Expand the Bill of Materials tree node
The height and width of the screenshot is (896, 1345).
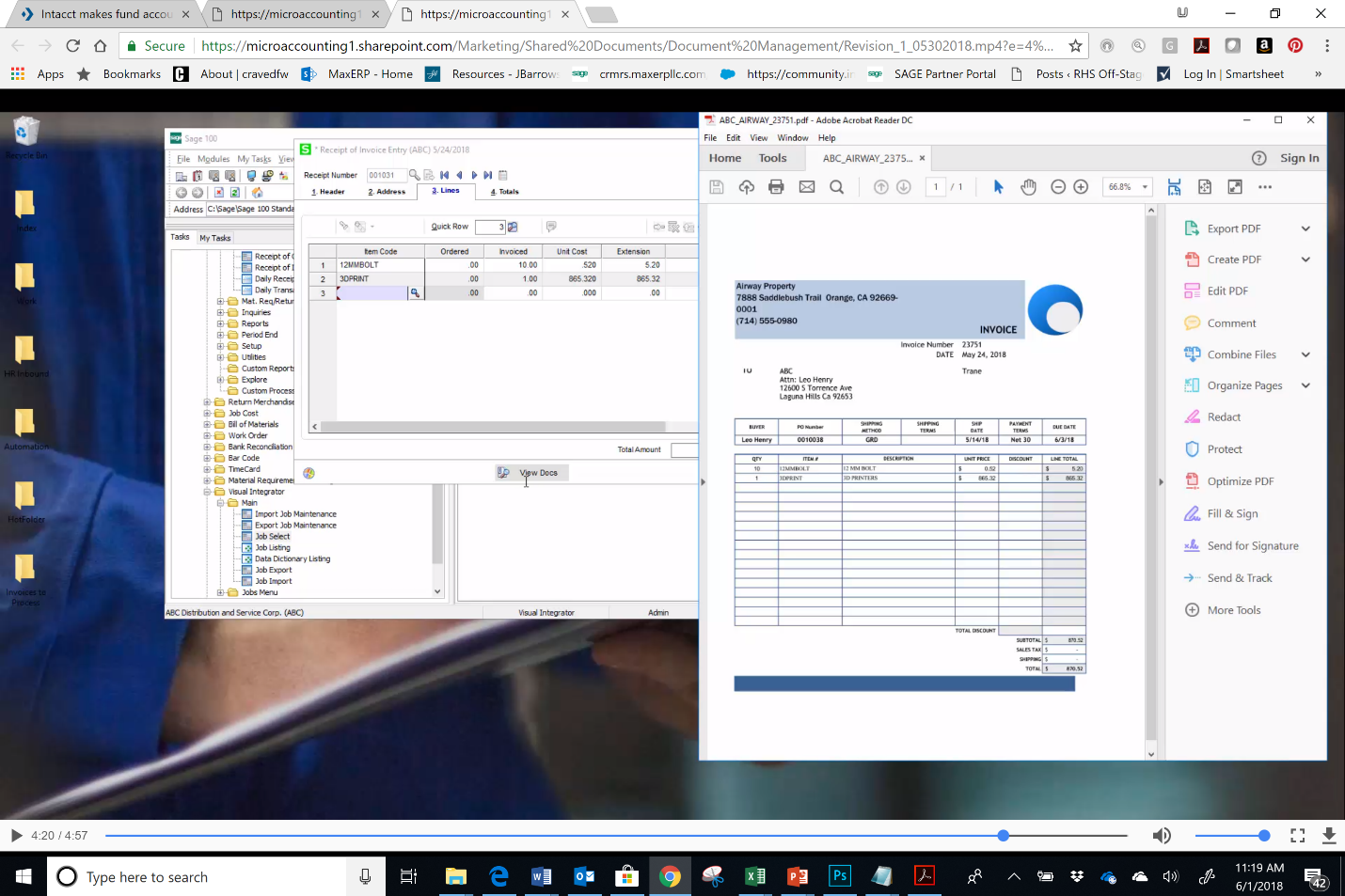point(208,425)
